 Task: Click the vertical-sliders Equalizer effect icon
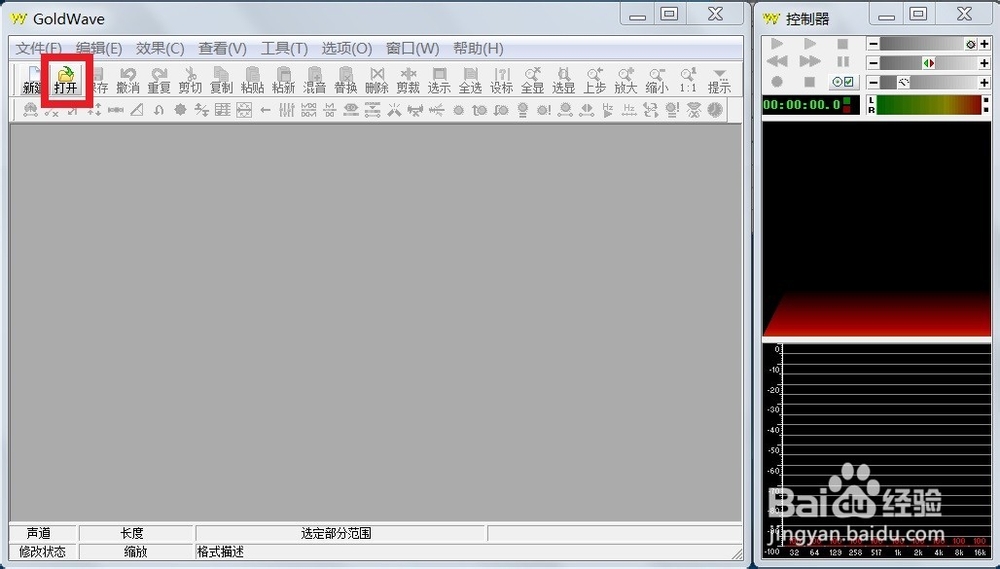click(287, 110)
